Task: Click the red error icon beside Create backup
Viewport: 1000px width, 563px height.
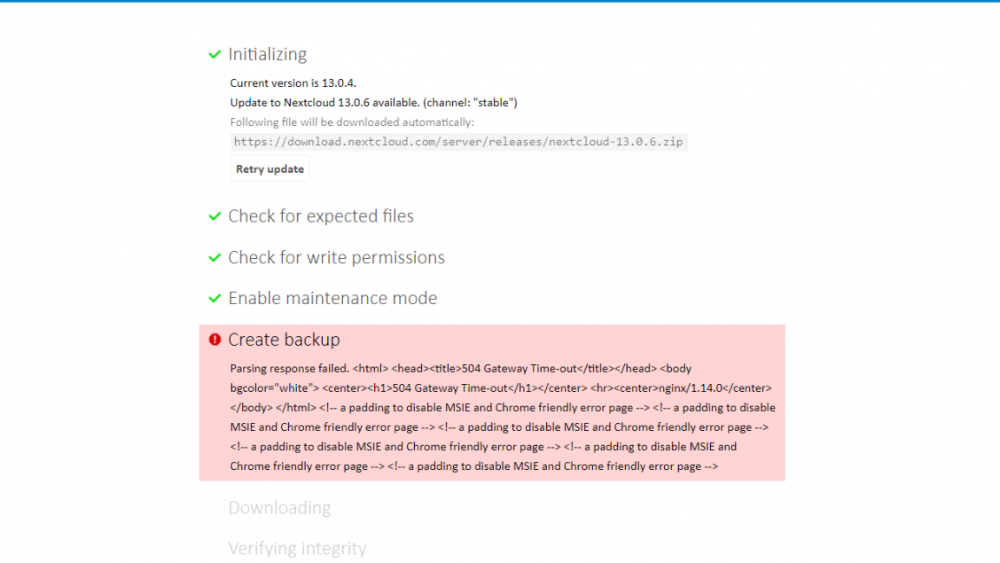Action: (x=215, y=340)
